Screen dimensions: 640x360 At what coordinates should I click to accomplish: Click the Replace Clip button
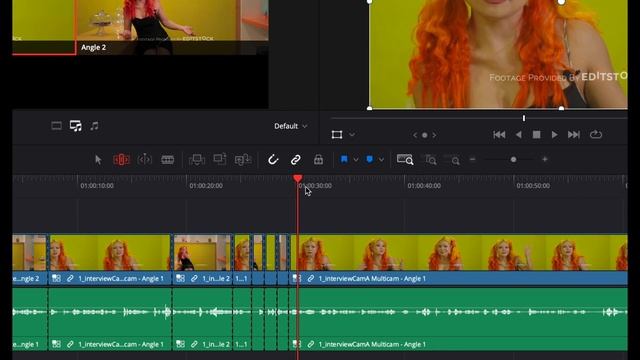click(x=243, y=160)
